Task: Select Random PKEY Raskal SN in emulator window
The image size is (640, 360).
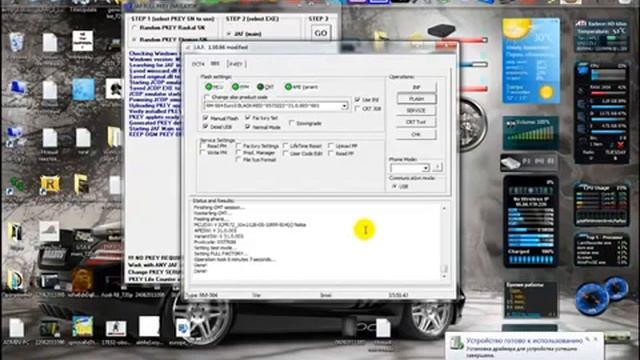Action: coord(134,28)
